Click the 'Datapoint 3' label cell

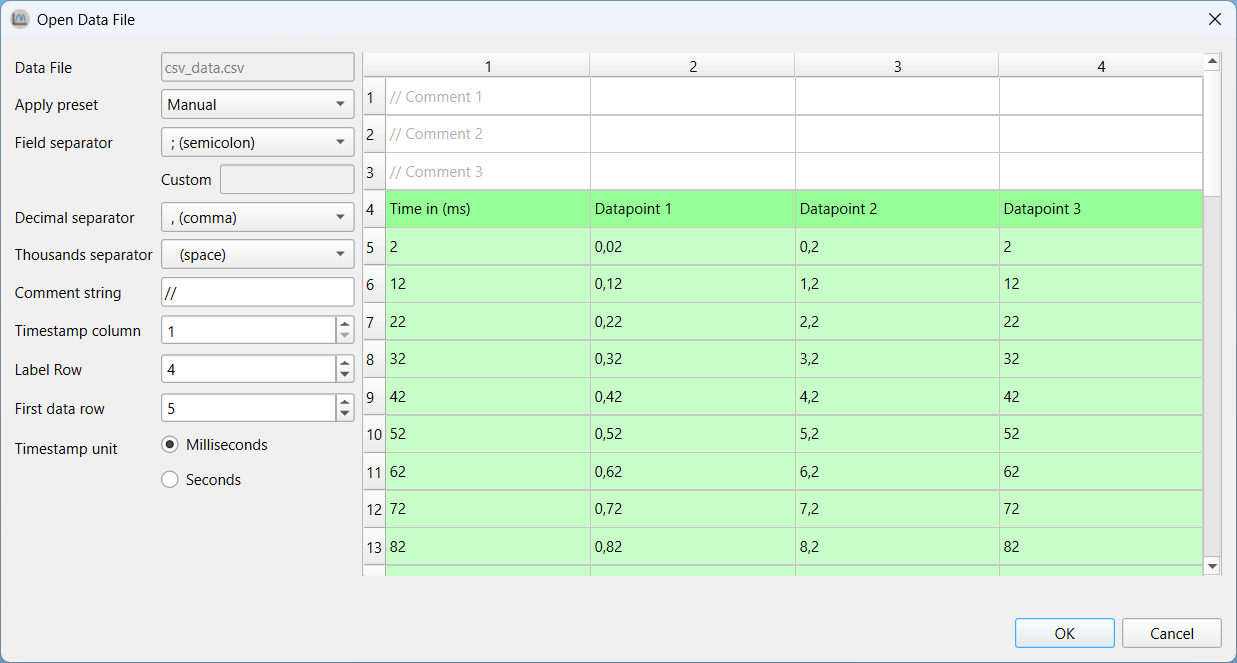pyautogui.click(x=1101, y=209)
